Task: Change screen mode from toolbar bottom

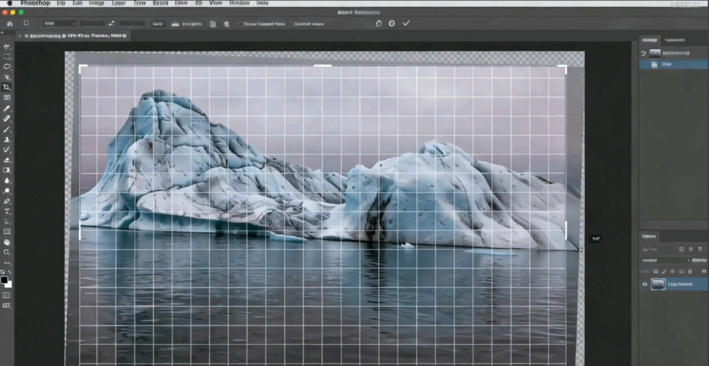Action: pos(7,306)
